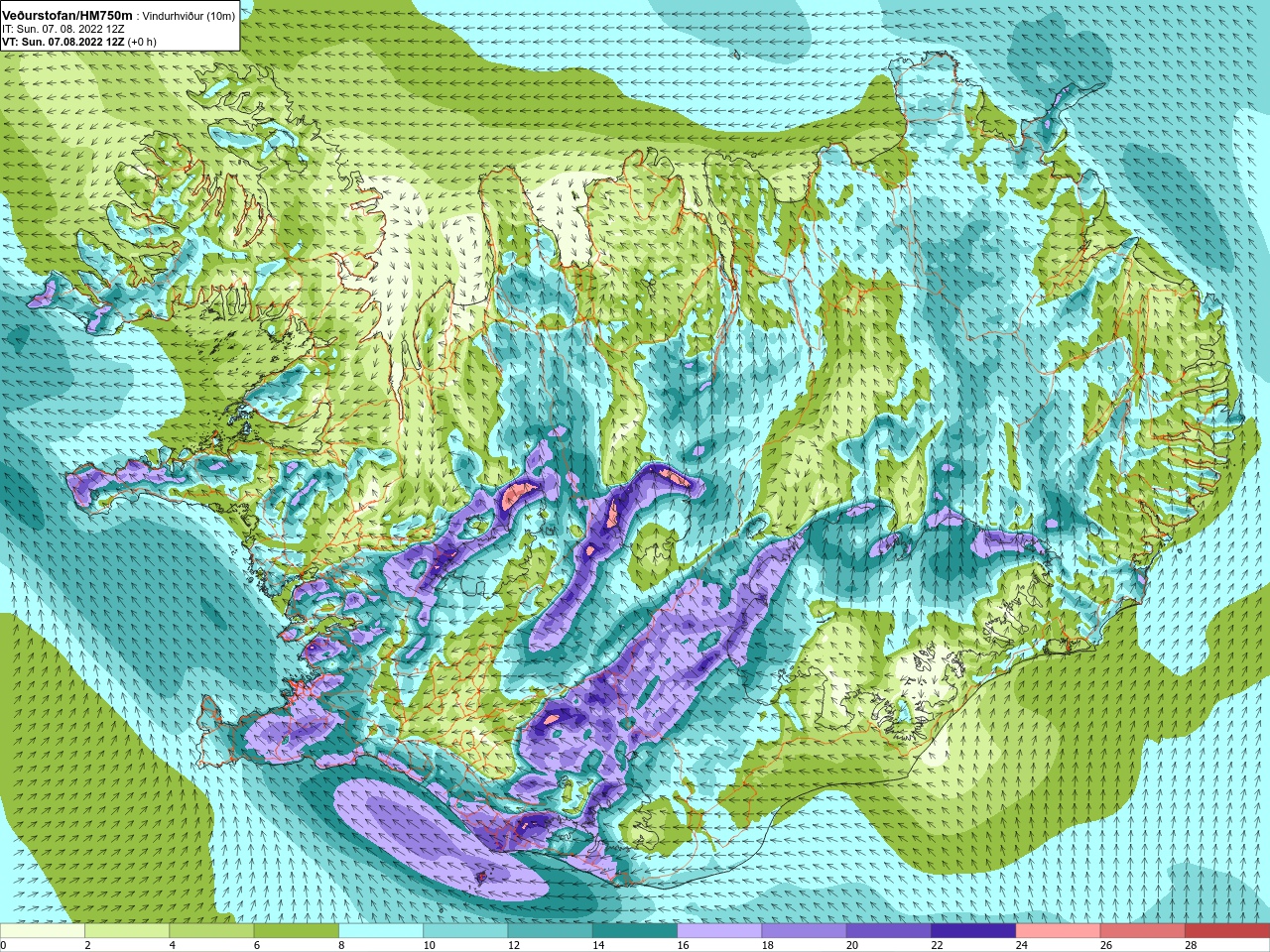Select the dark teal 14–16 legend swatch
This screenshot has height=952, width=1270.
pos(635,931)
